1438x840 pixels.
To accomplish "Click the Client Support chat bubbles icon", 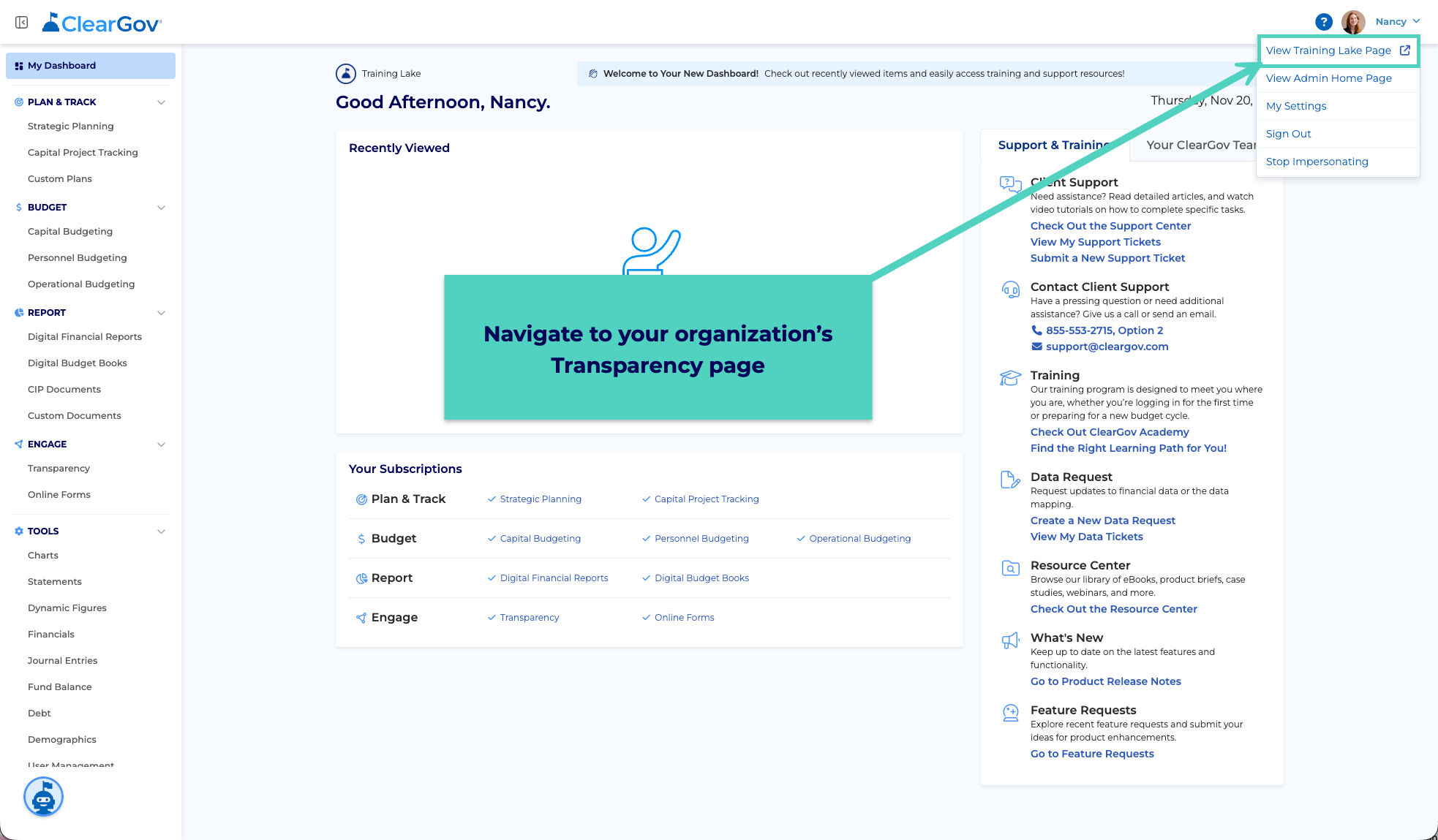I will pos(1011,183).
